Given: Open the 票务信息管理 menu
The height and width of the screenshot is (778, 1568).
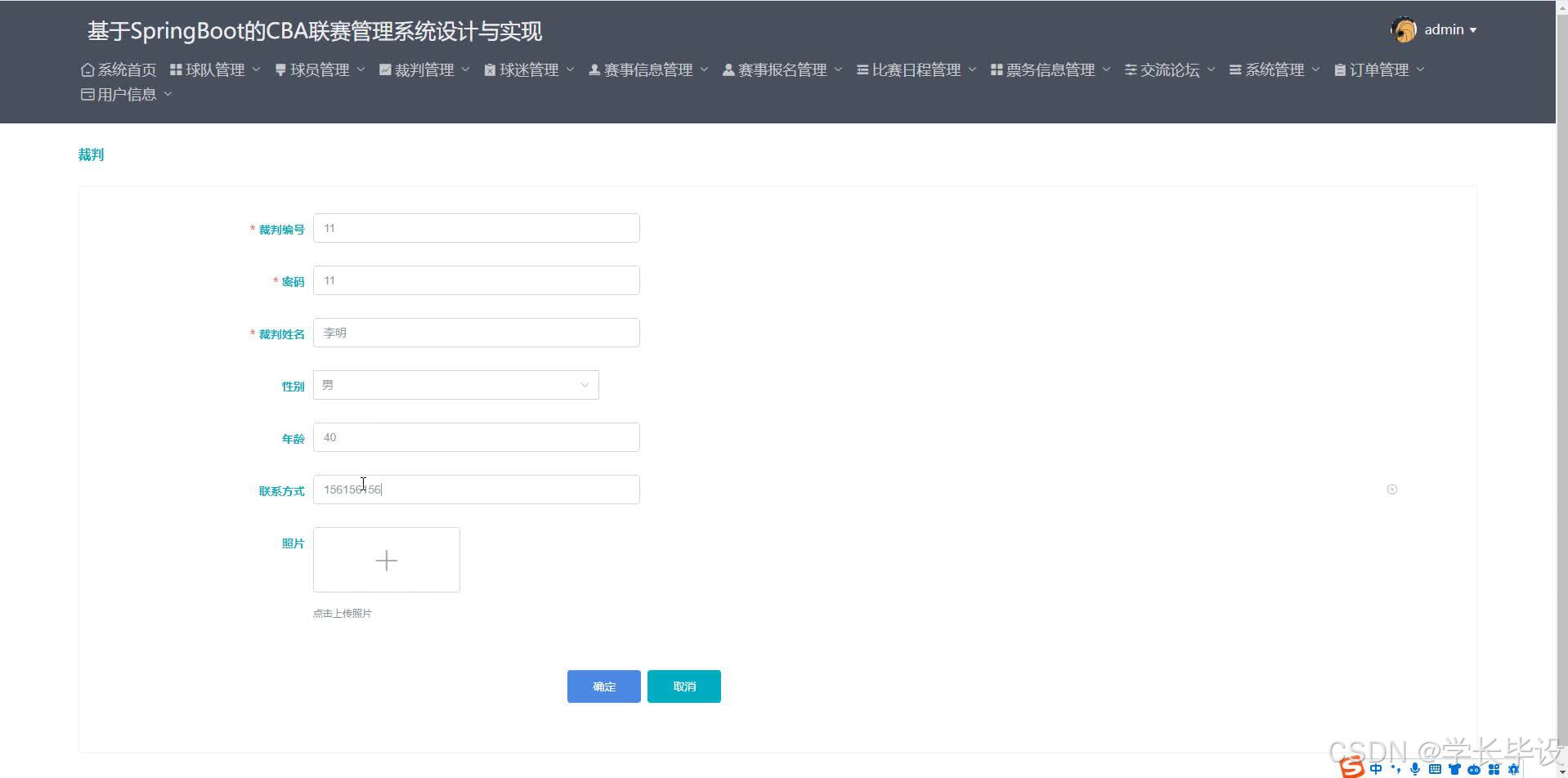Looking at the screenshot, I should (x=1051, y=70).
